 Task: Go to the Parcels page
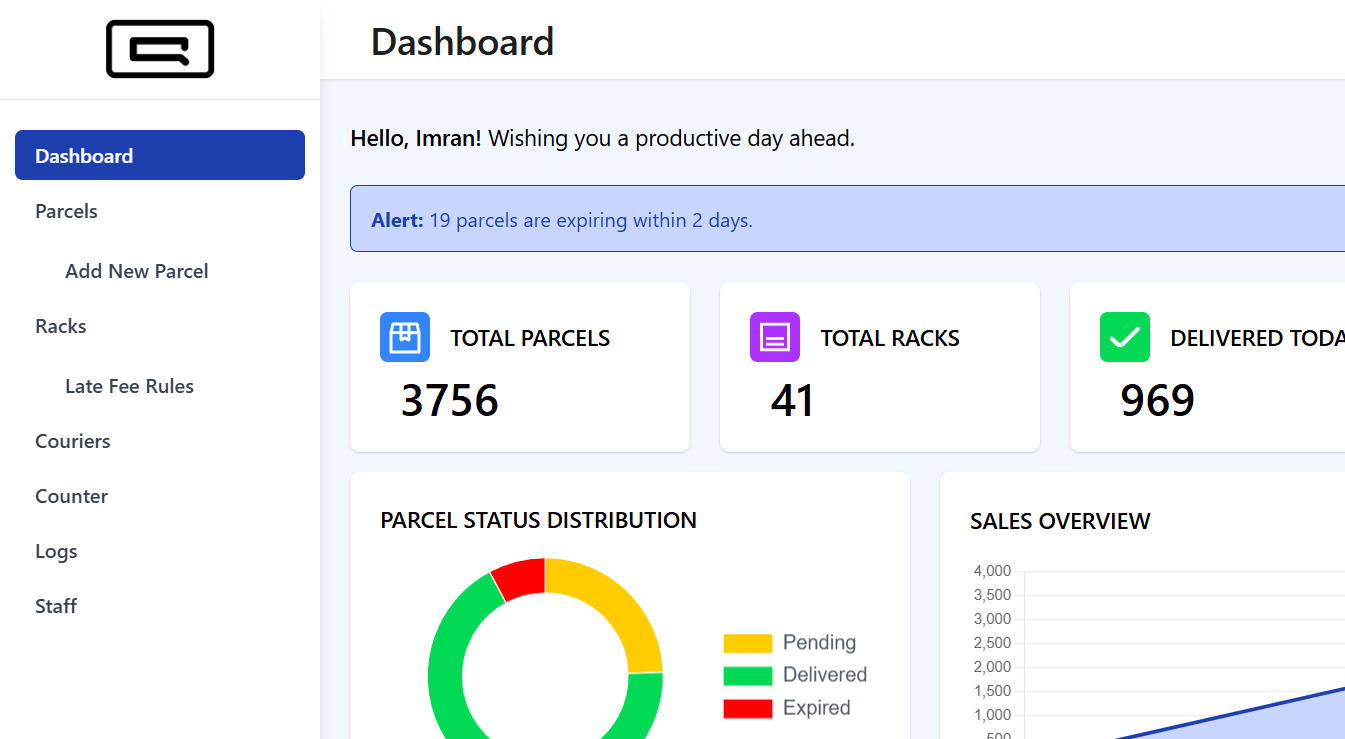66,211
